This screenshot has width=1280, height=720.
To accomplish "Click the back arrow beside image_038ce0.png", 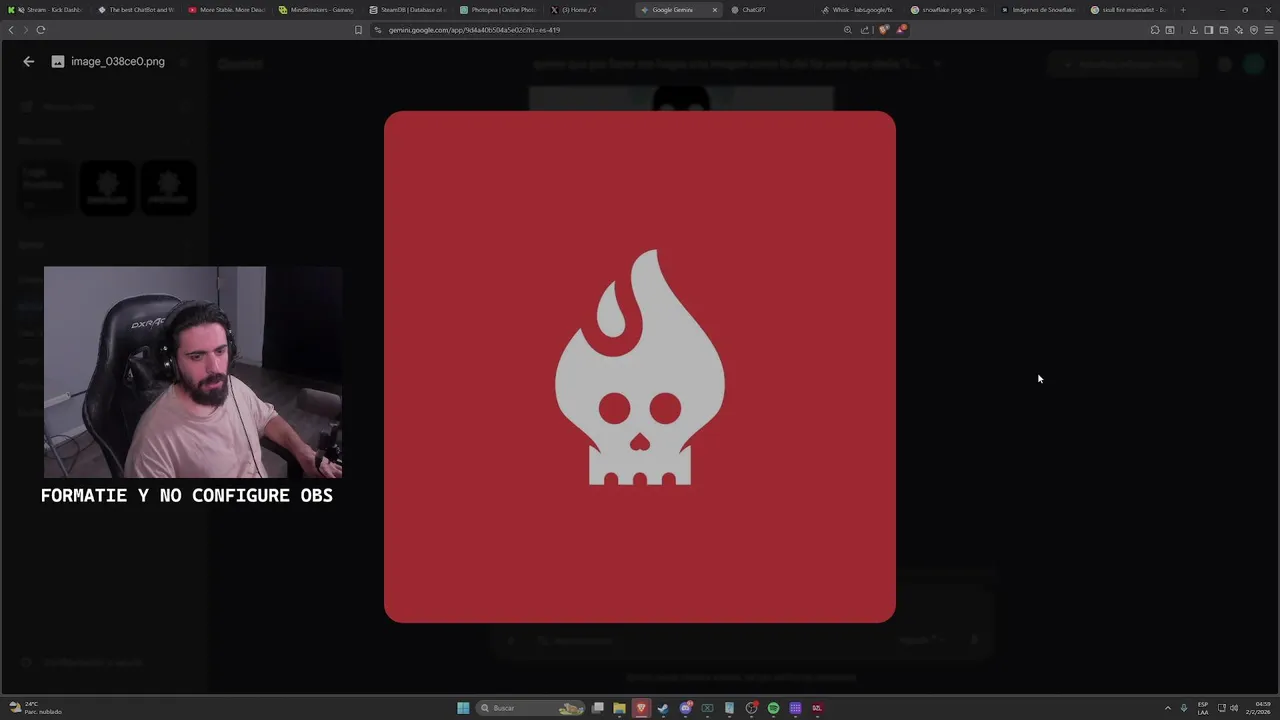I will point(28,61).
